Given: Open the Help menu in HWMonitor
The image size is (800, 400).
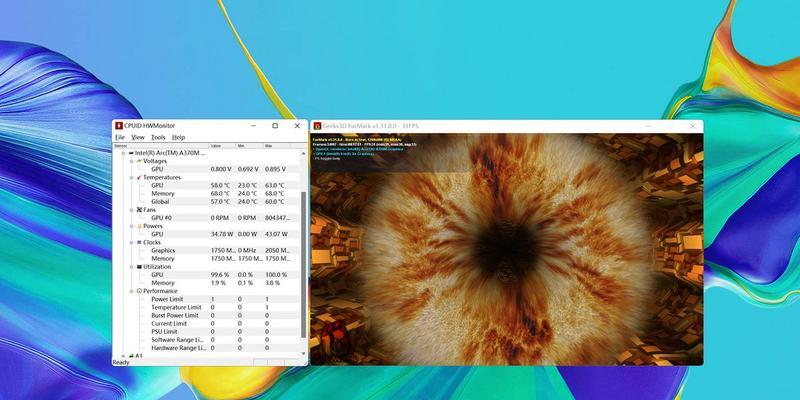Looking at the screenshot, I should pyautogui.click(x=178, y=137).
